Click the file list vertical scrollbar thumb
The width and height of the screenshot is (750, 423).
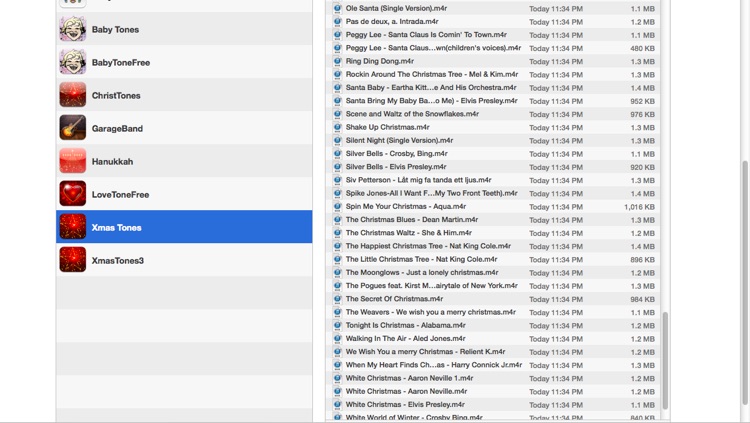(x=665, y=361)
